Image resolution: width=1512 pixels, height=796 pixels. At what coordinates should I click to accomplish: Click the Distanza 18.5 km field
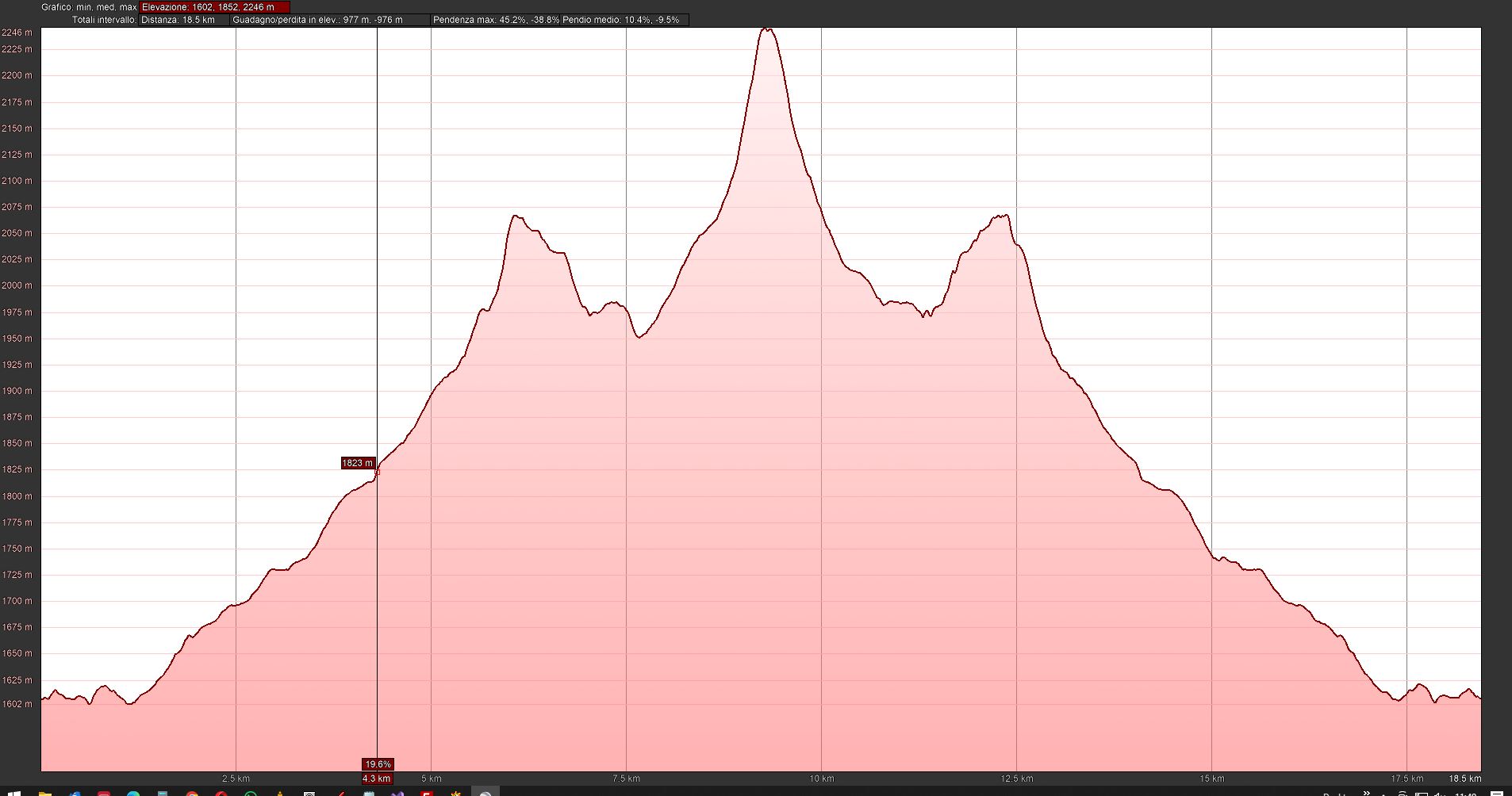pyautogui.click(x=184, y=20)
